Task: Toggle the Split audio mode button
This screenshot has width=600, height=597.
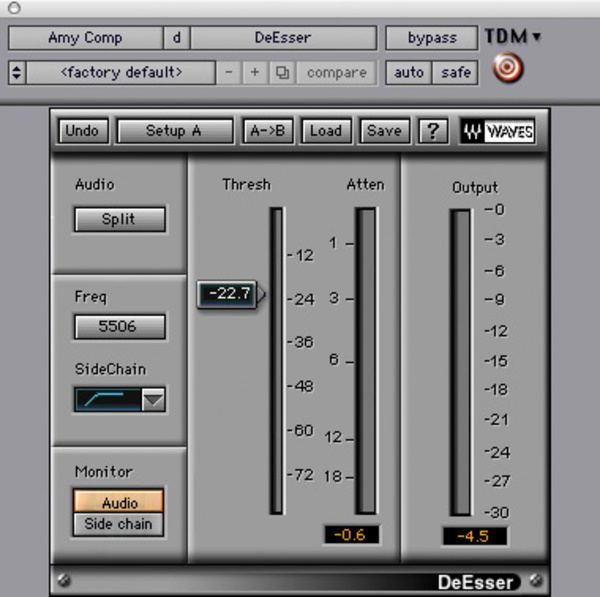Action: (x=120, y=219)
